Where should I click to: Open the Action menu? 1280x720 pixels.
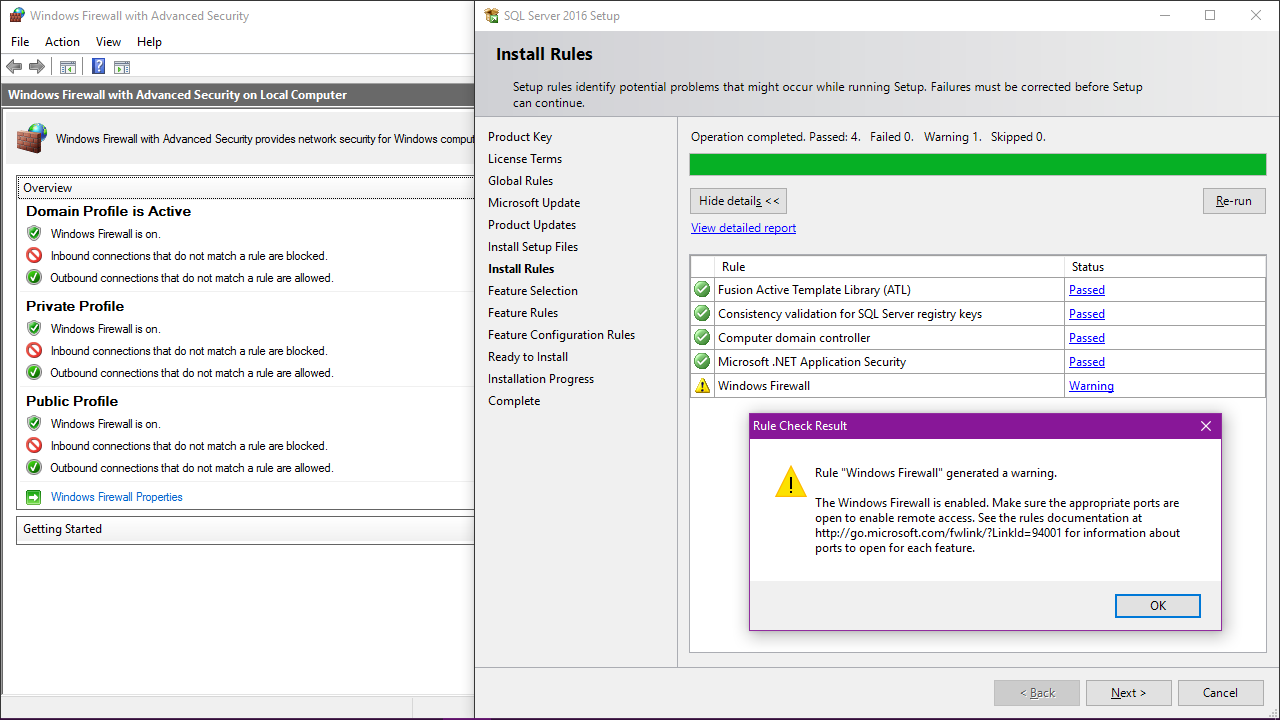[x=62, y=42]
